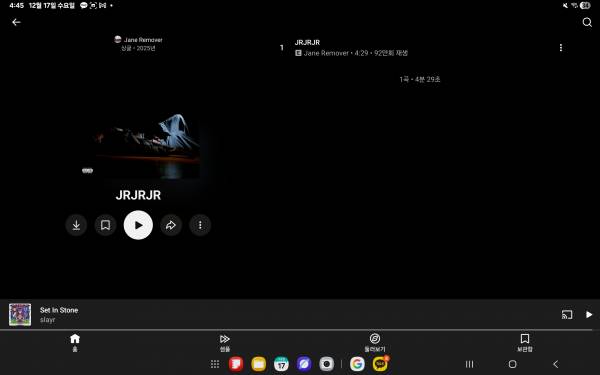Play the JRJRJR single
This screenshot has width=600, height=375.
[138, 225]
